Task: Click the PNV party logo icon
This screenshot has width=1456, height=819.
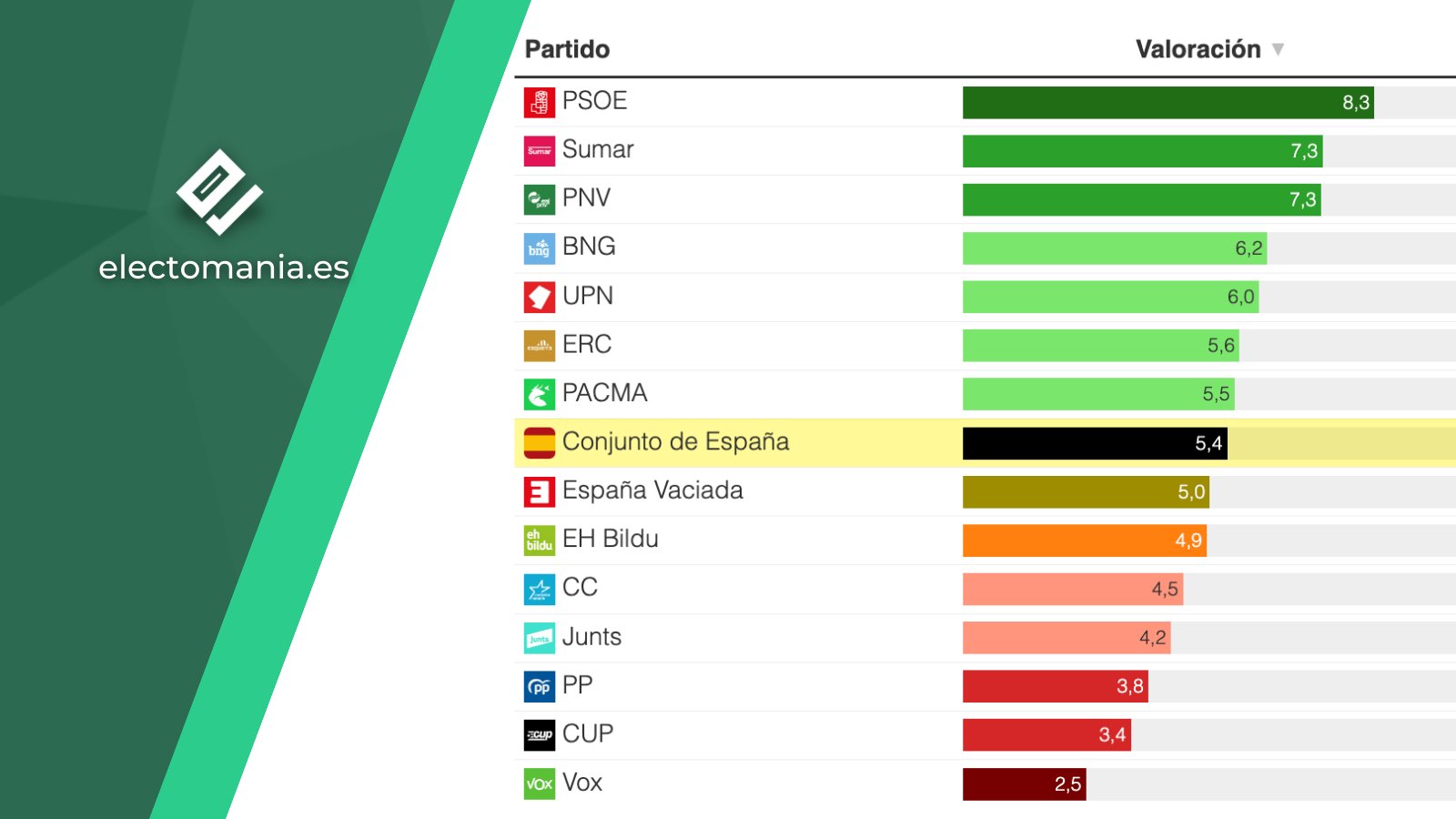Action: [540, 199]
